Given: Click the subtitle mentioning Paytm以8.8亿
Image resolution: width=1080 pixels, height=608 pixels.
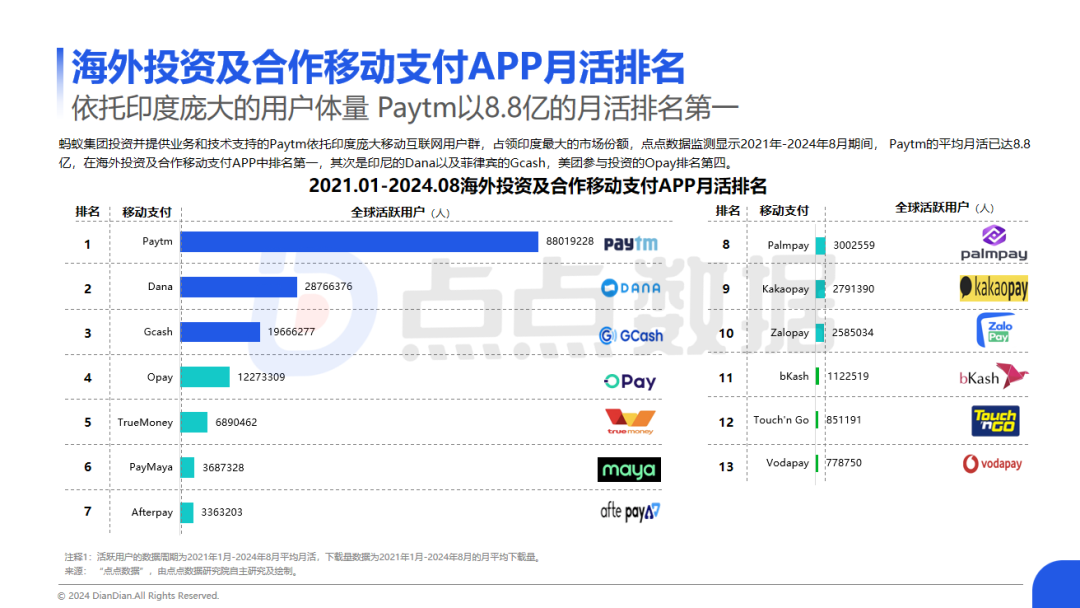Looking at the screenshot, I should tap(405, 108).
